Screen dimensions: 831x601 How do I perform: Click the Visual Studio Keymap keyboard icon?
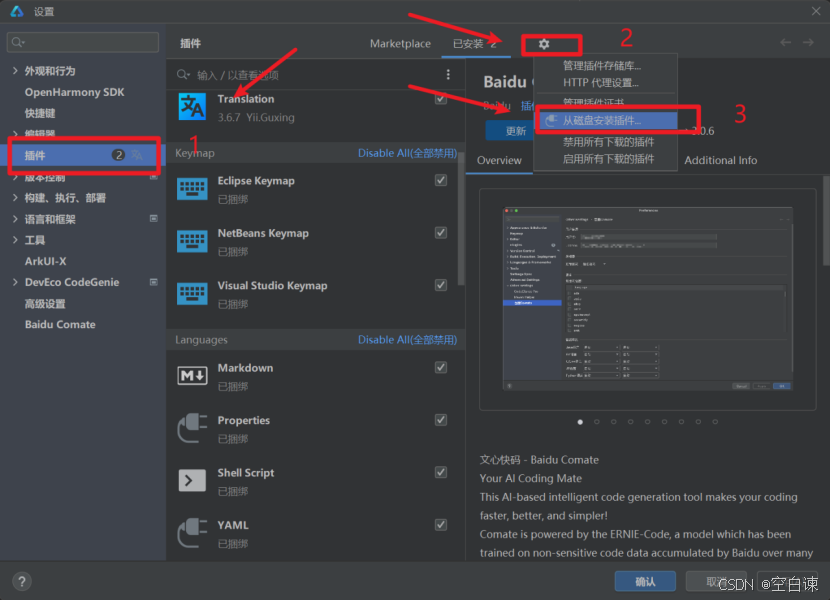192,294
